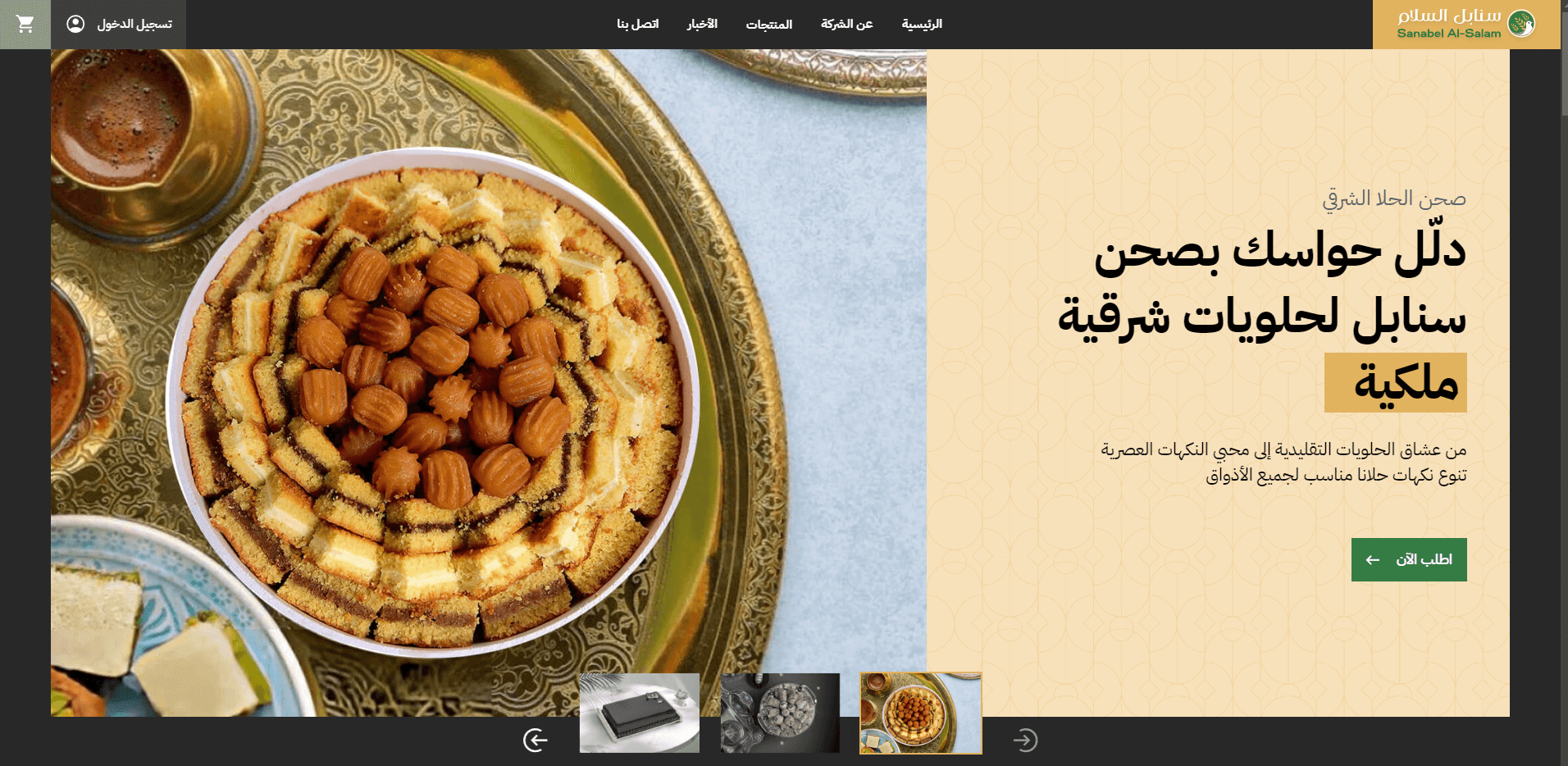This screenshot has height=766, width=1568.
Task: Click the page vertical scrollbar
Action: pos(1564,383)
